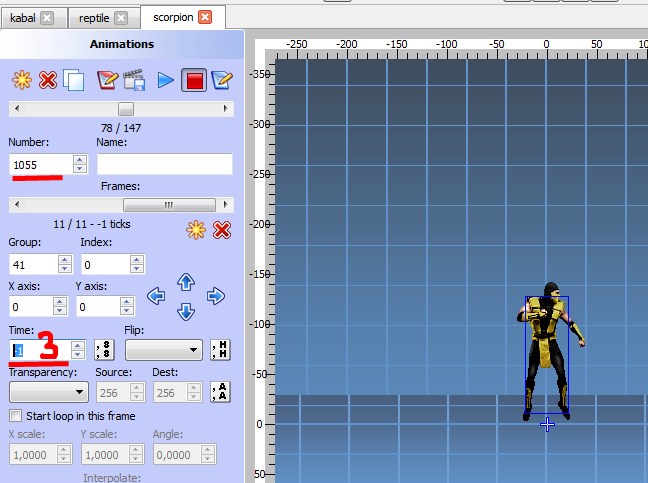Open the Transparency dropdown
This screenshot has height=483, width=648.
(x=49, y=392)
